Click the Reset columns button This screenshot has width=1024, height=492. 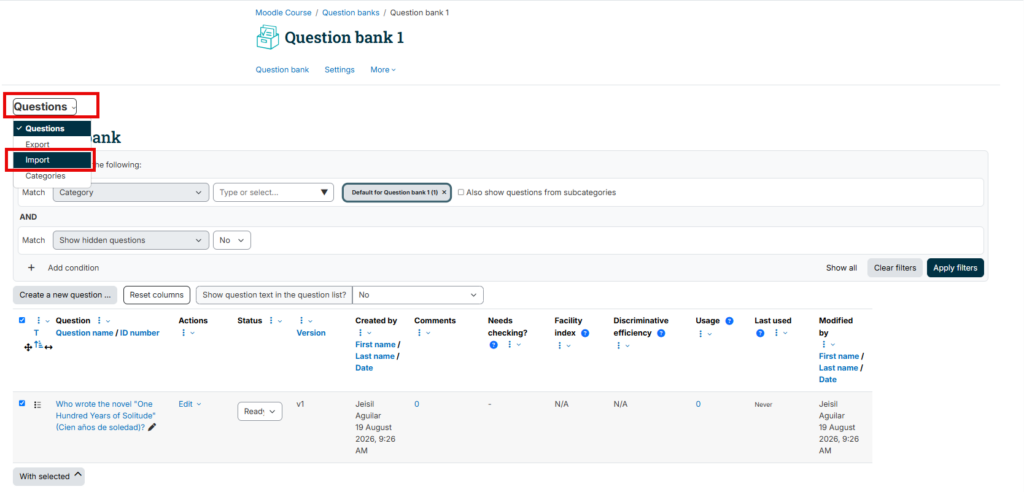[157, 295]
